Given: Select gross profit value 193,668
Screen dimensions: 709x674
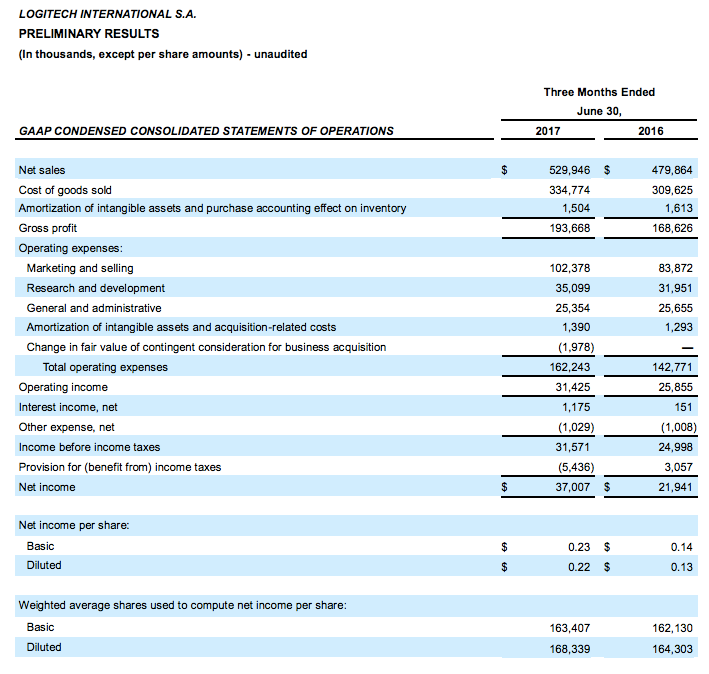Looking at the screenshot, I should point(569,228).
